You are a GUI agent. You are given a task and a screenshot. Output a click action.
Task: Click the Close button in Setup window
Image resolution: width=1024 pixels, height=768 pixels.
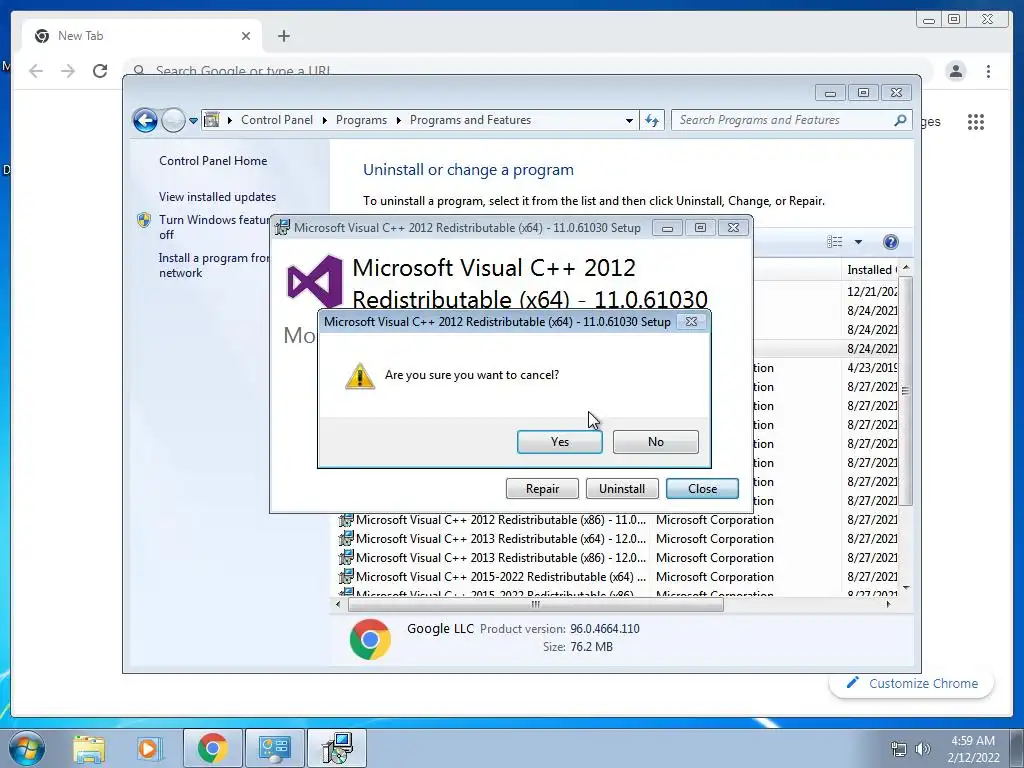702,488
